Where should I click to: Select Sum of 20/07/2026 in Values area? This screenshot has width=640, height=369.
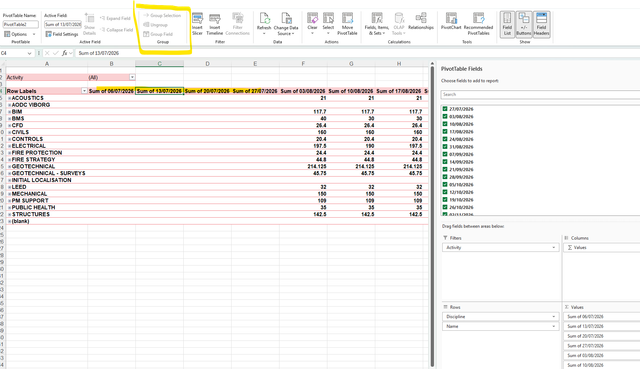coord(602,336)
